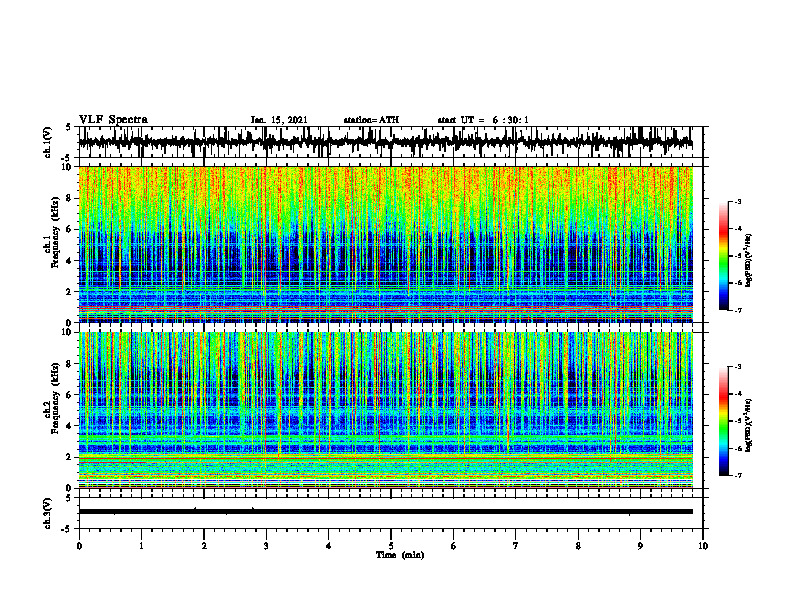Click the time axis tick label '10'
792x612 pixels.
[703, 546]
